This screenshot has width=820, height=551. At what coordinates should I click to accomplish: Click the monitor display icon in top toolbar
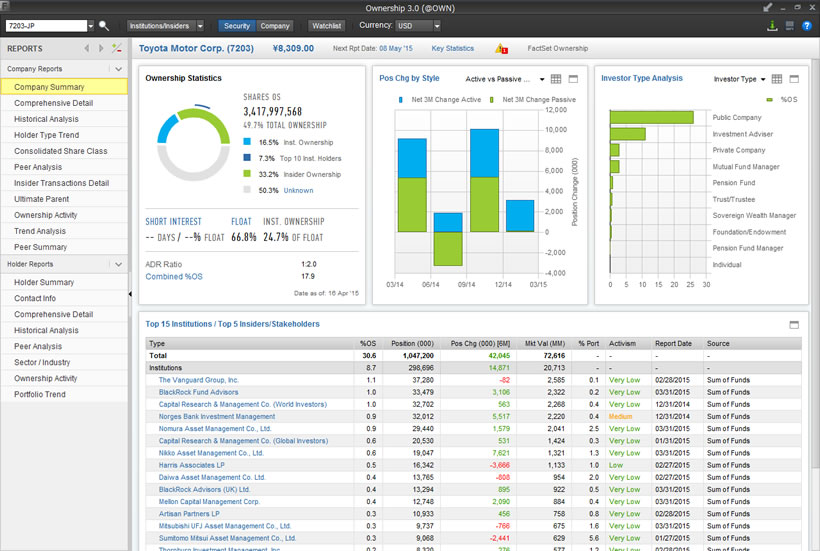[x=790, y=26]
